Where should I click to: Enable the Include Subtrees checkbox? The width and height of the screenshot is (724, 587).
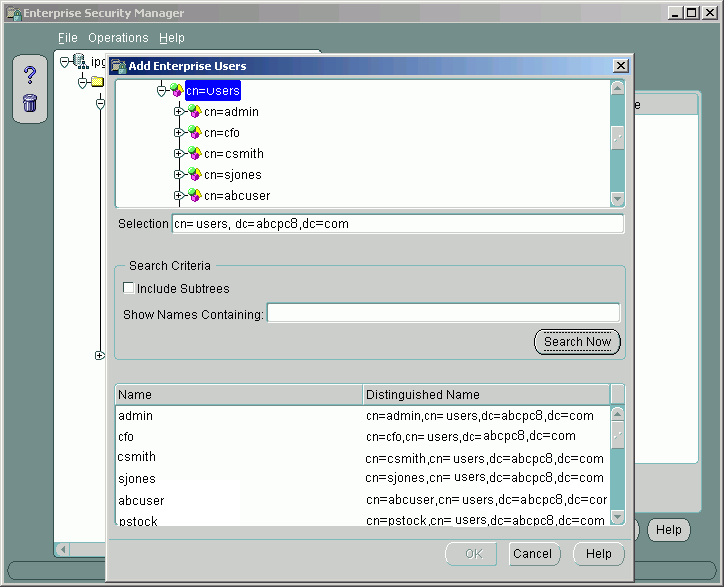[x=128, y=288]
